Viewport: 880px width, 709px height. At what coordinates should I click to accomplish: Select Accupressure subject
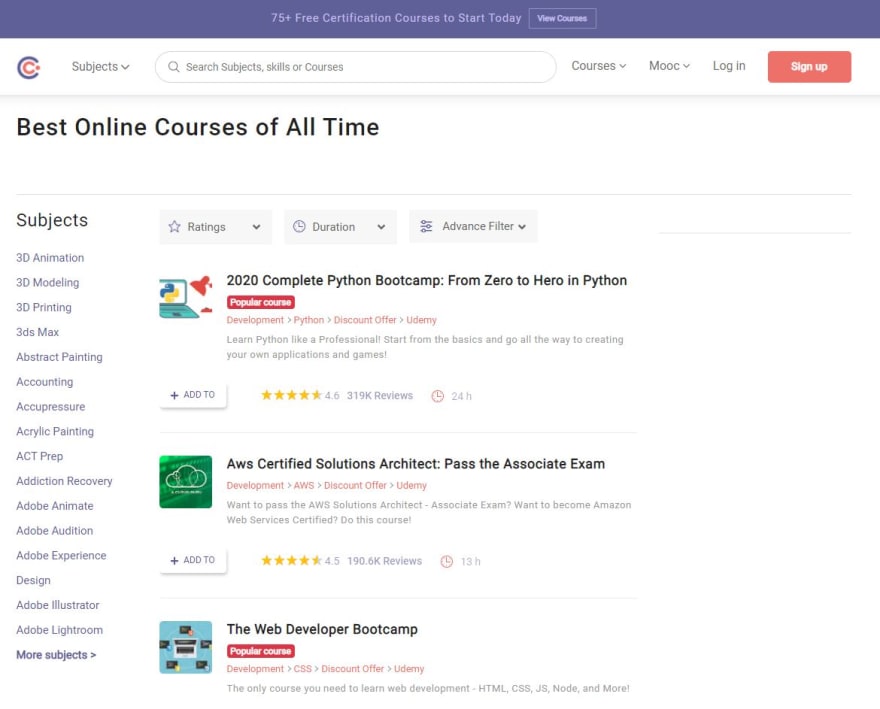point(51,406)
